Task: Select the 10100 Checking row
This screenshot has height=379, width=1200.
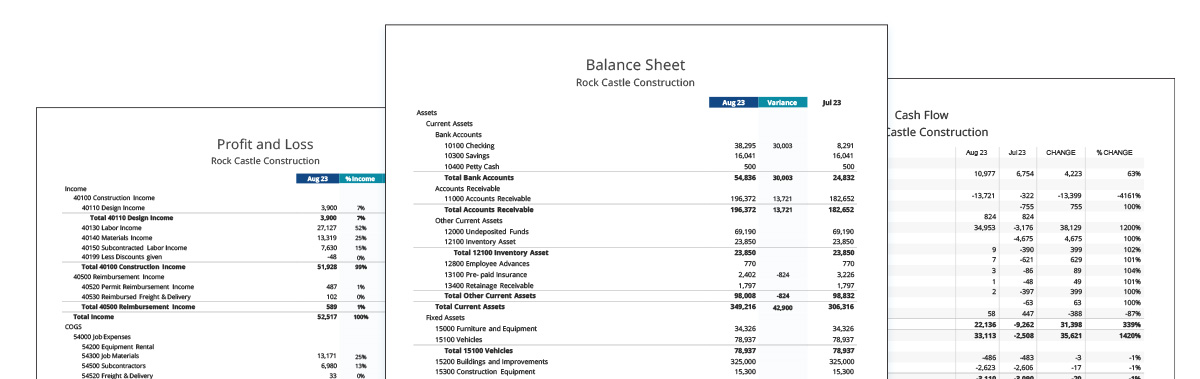Action: (x=636, y=145)
